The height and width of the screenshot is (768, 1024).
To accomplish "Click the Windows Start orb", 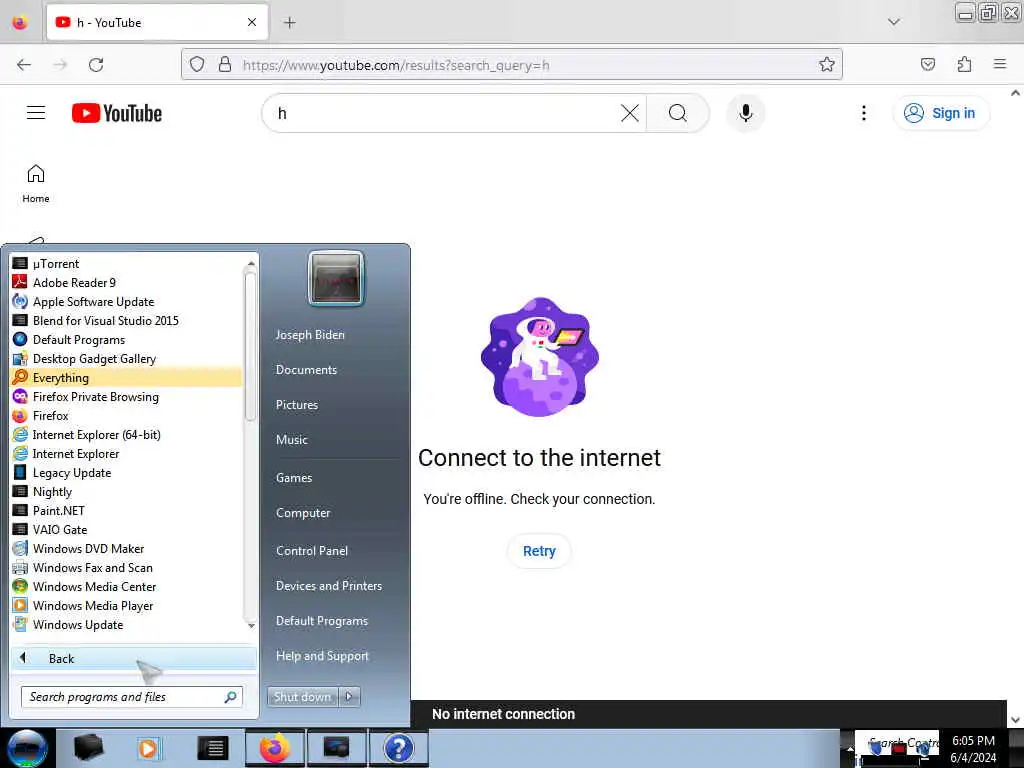I will (27, 748).
